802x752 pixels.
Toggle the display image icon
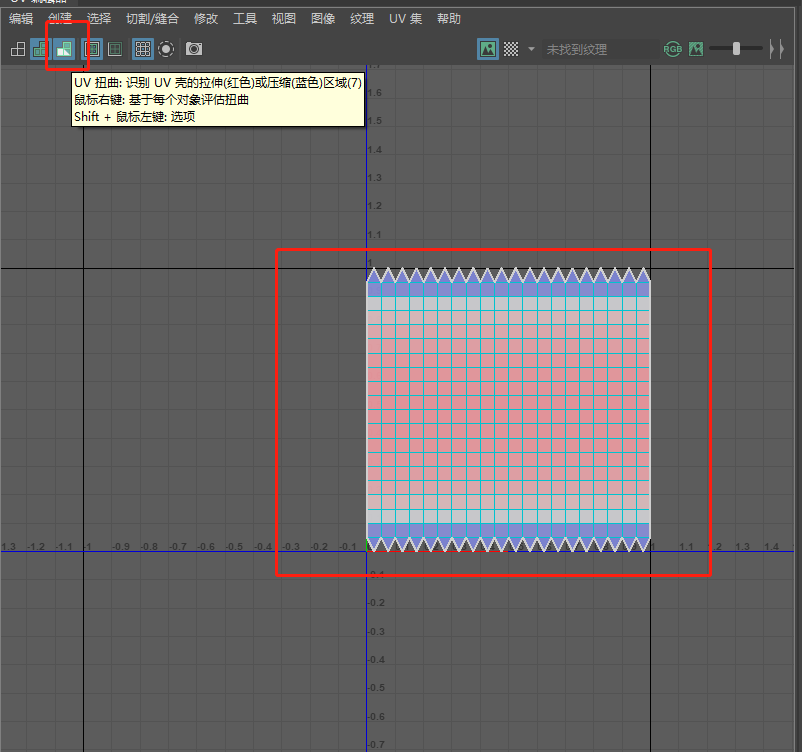(488, 49)
